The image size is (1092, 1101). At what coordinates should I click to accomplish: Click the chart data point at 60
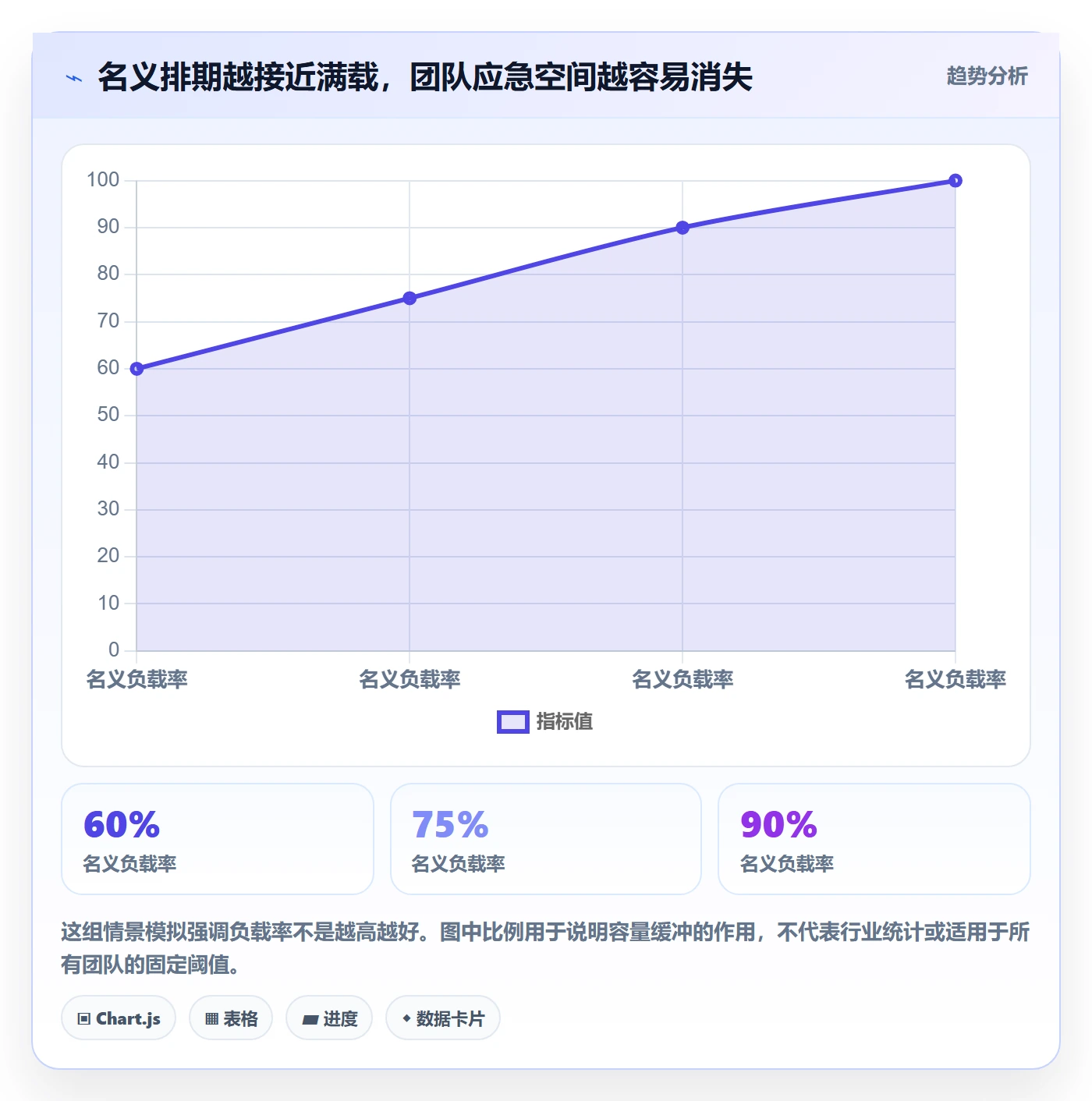136,369
